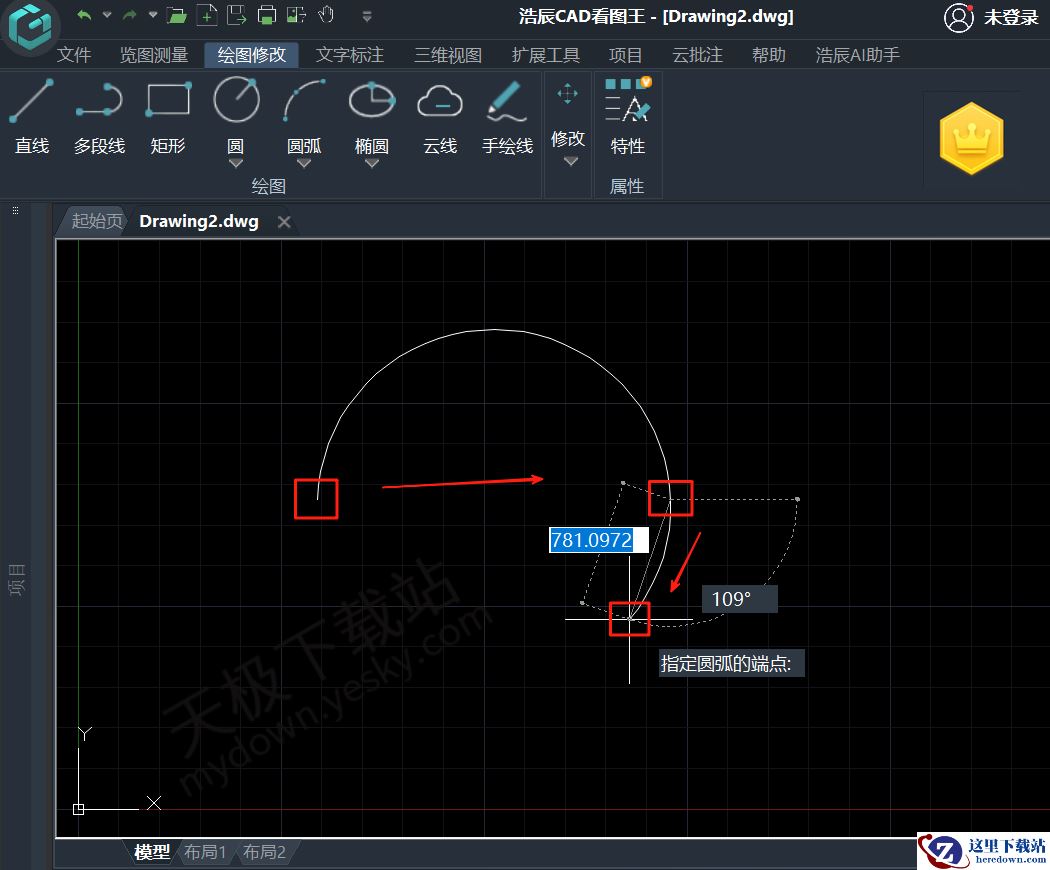Image resolution: width=1050 pixels, height=870 pixels.
Task: Click the 修改 modify move icon
Action: point(567,94)
